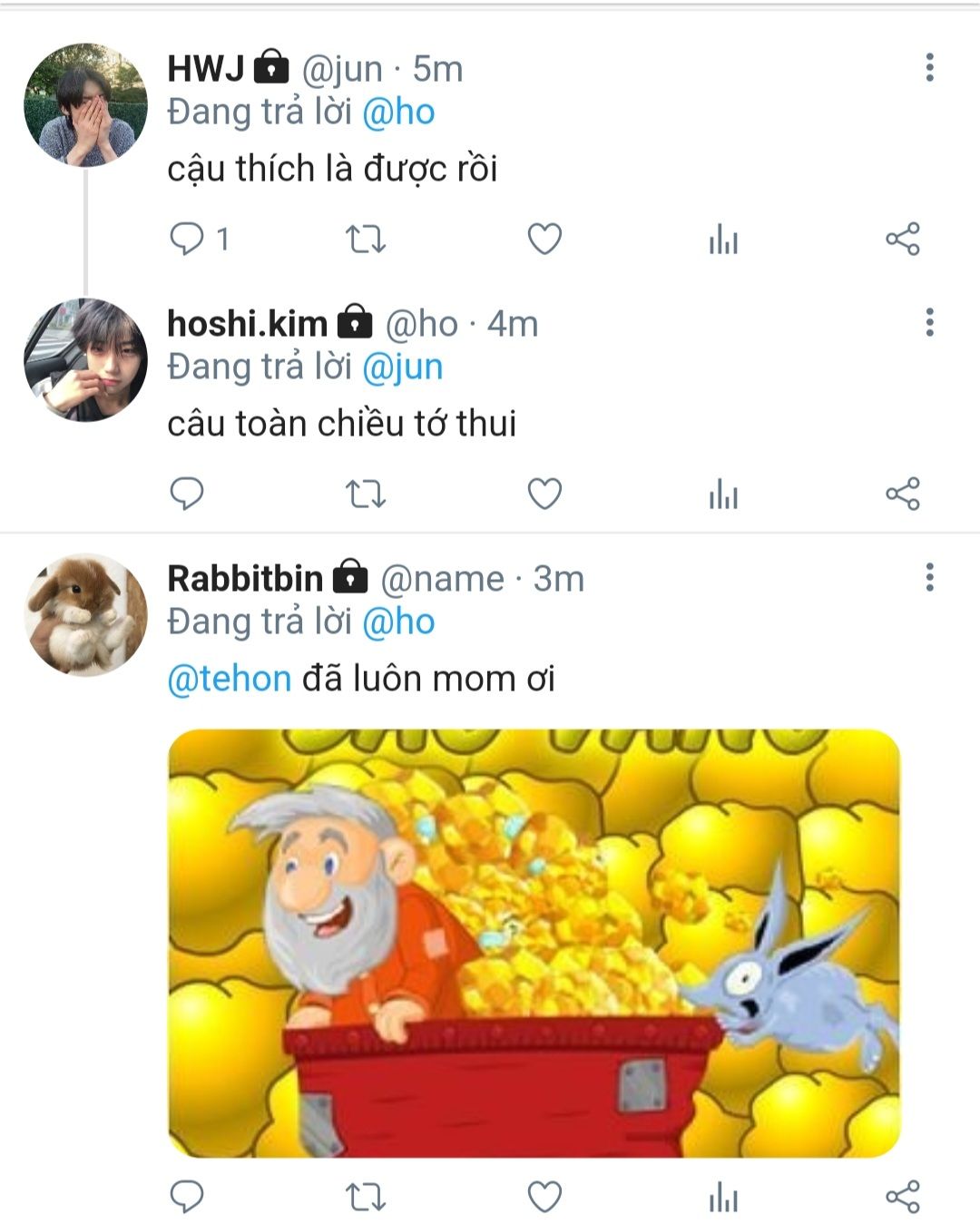The height and width of the screenshot is (1224, 980).
Task: Share HWJ's tweet
Action: [x=902, y=239]
